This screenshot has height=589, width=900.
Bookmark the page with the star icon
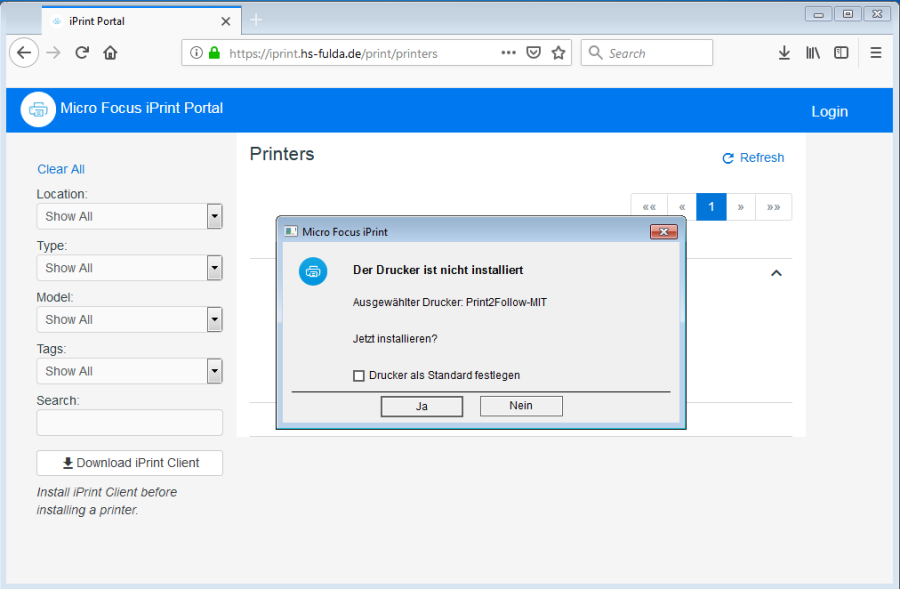[x=558, y=52]
